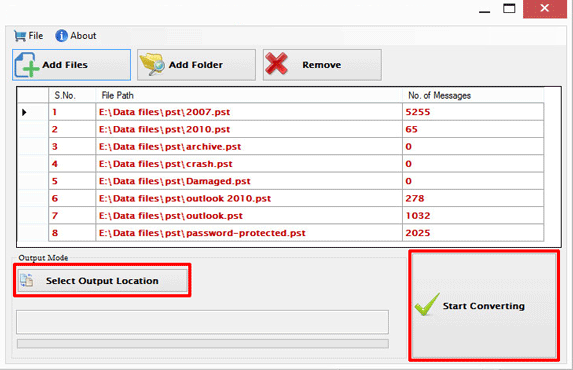Close the converter window
This screenshot has height=370, width=573.
tap(544, 9)
